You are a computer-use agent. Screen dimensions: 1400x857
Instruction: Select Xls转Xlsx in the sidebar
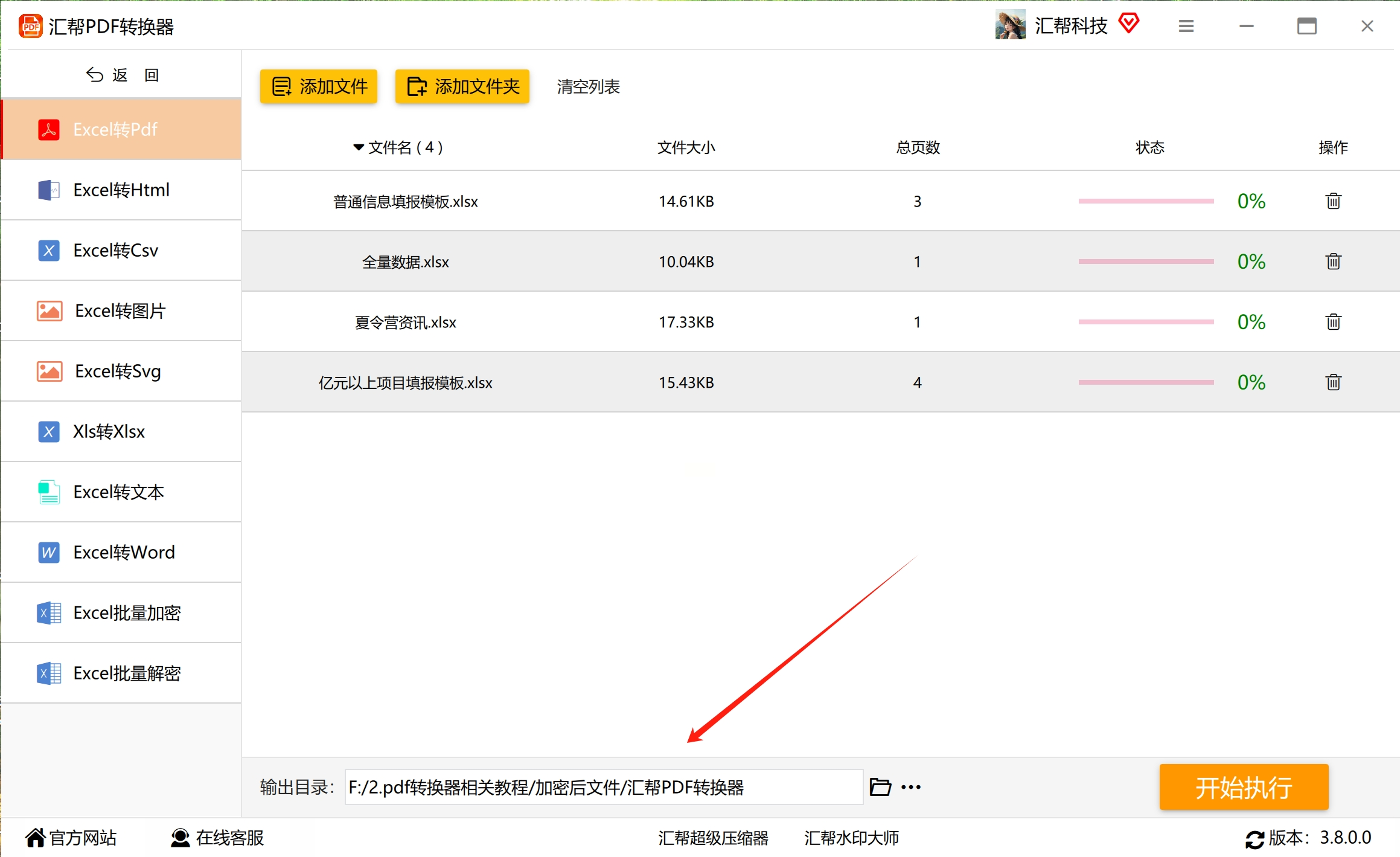tap(121, 431)
